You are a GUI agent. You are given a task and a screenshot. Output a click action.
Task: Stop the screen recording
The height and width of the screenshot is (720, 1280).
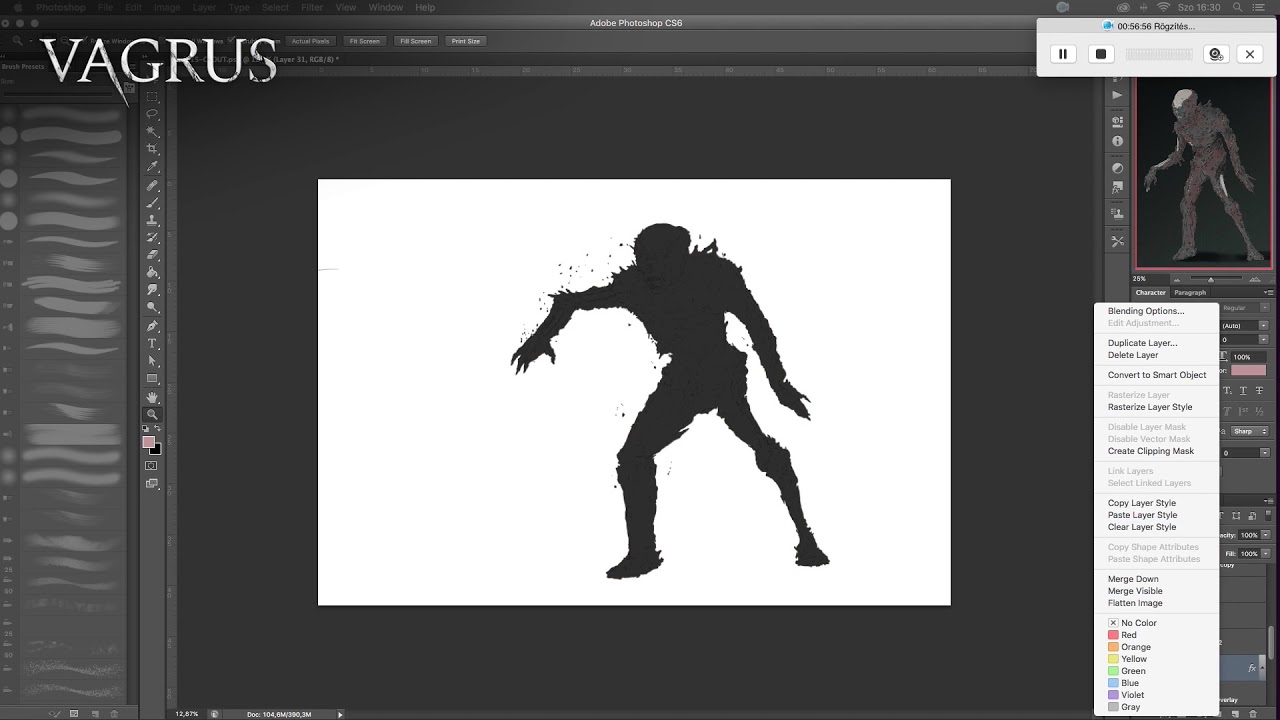click(x=1101, y=54)
